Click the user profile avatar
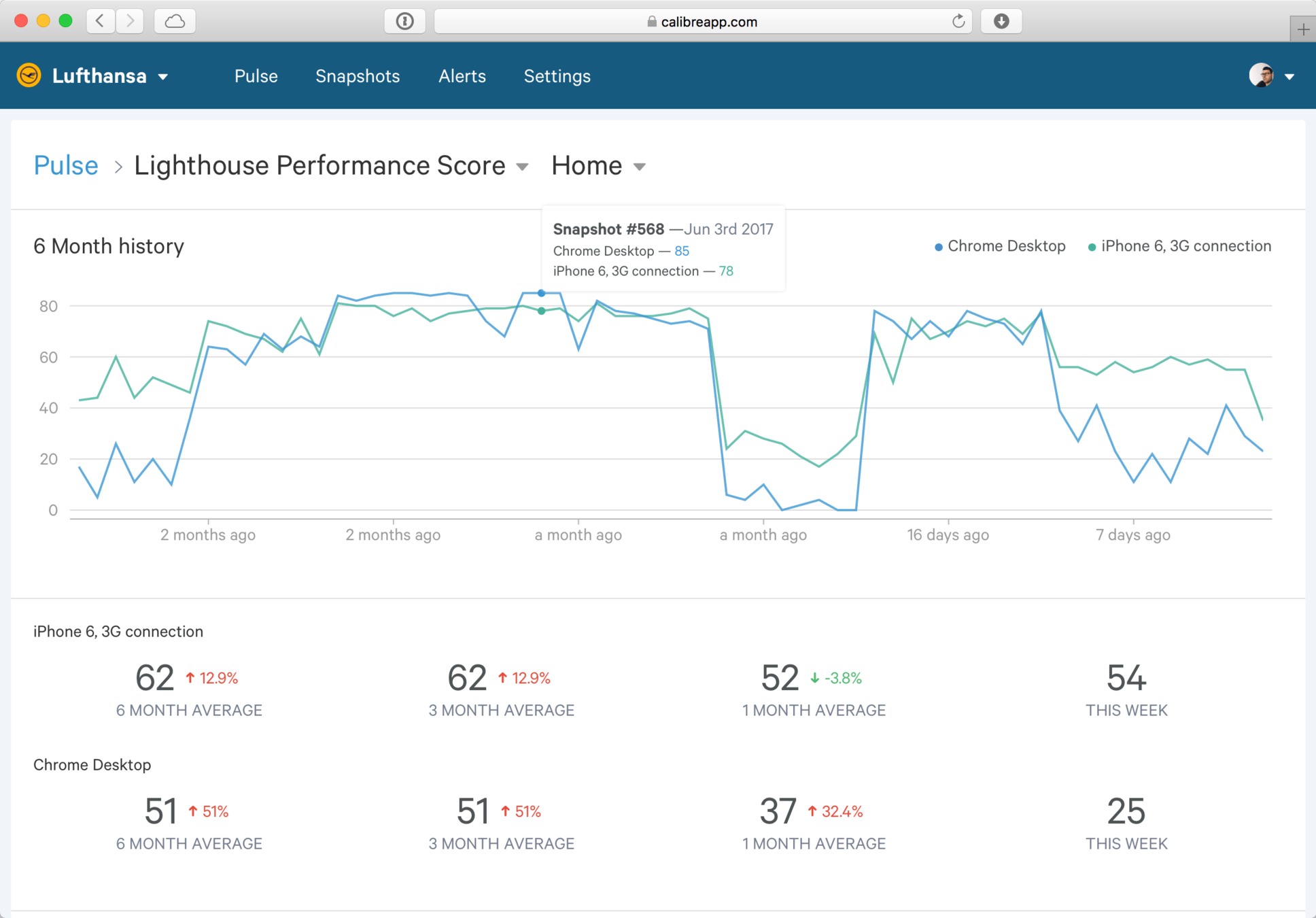 1262,75
